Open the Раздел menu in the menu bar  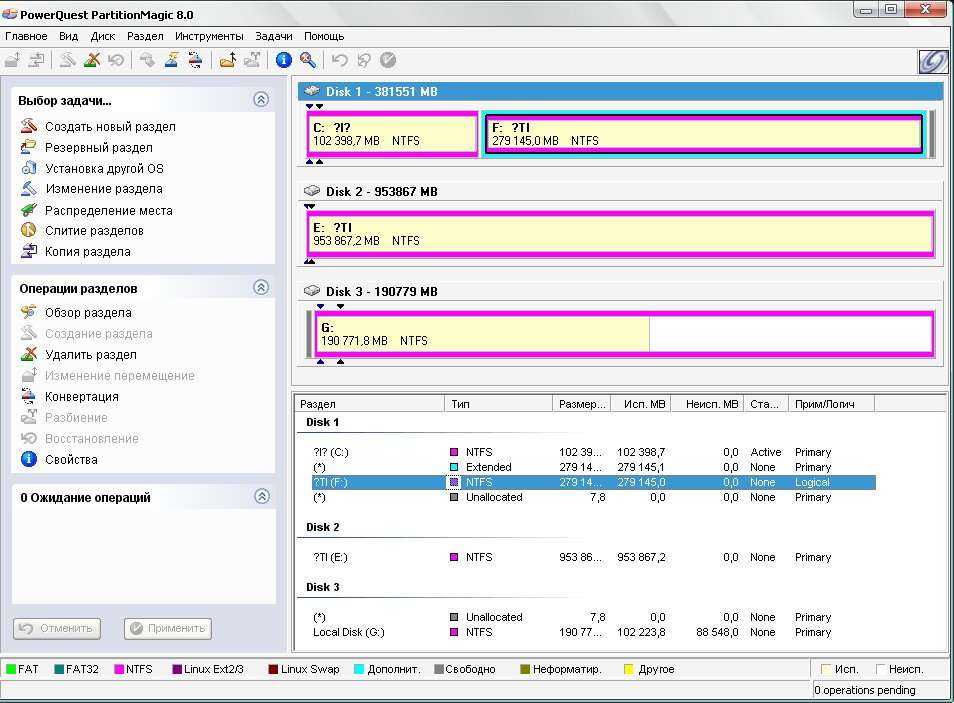145,36
